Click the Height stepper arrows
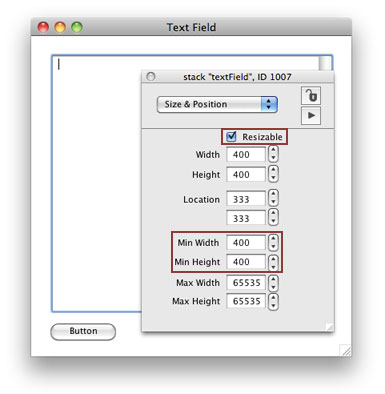385x394 pixels. (273, 174)
